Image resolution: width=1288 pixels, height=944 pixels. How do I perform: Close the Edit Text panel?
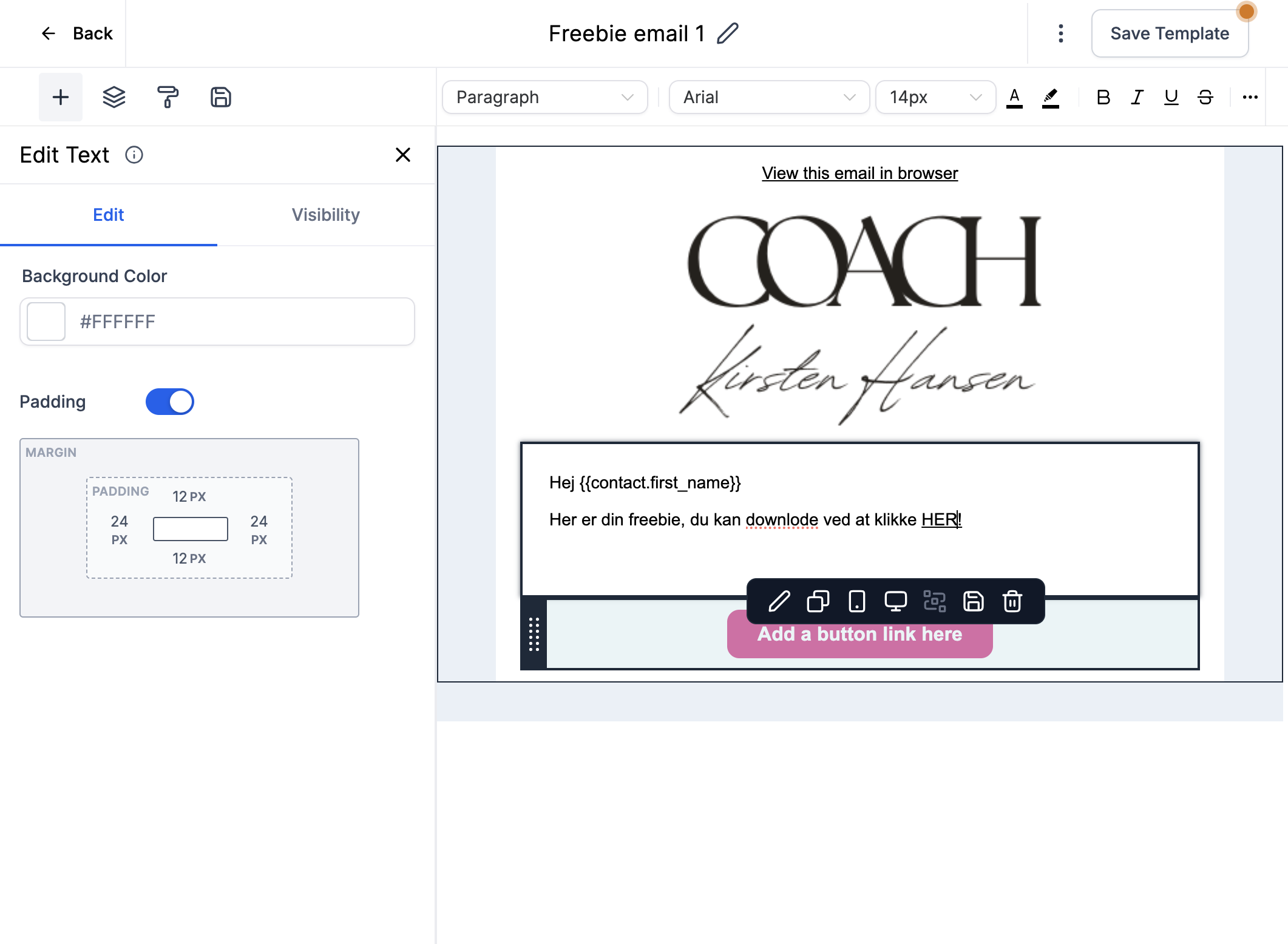click(403, 155)
